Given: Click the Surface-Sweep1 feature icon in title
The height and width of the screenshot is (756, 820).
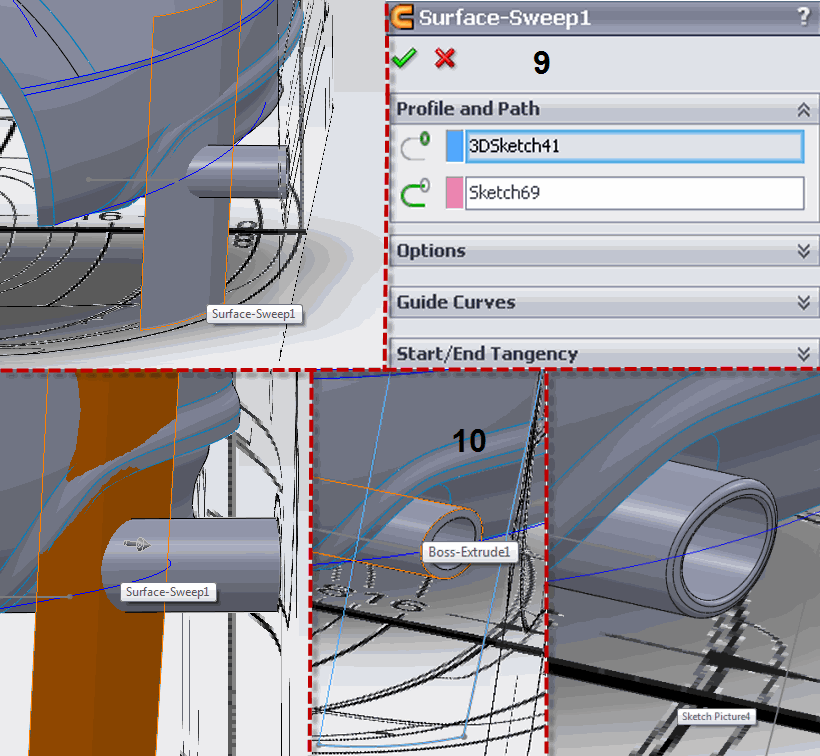Looking at the screenshot, I should (x=402, y=17).
